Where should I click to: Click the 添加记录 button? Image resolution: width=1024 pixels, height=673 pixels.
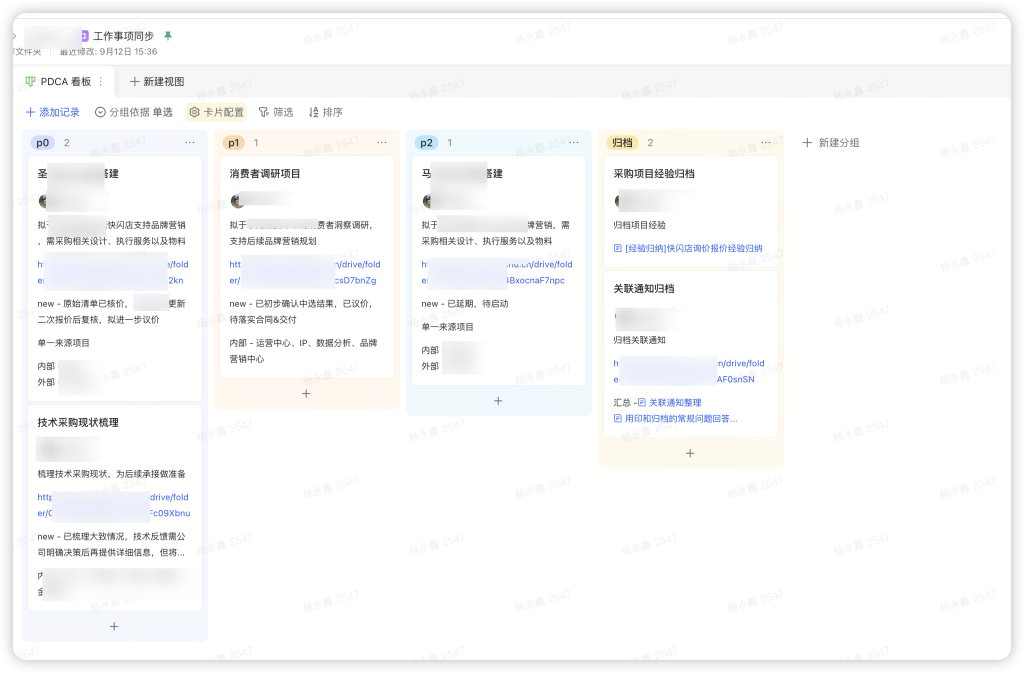[53, 112]
